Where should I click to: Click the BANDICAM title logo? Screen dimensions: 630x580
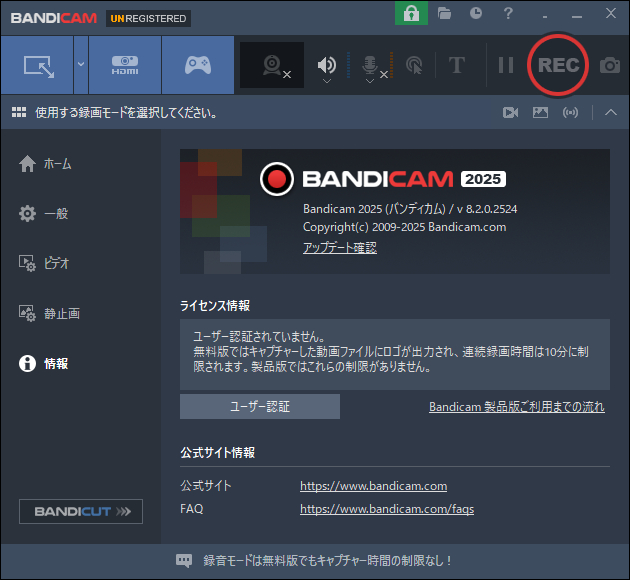pos(54,18)
